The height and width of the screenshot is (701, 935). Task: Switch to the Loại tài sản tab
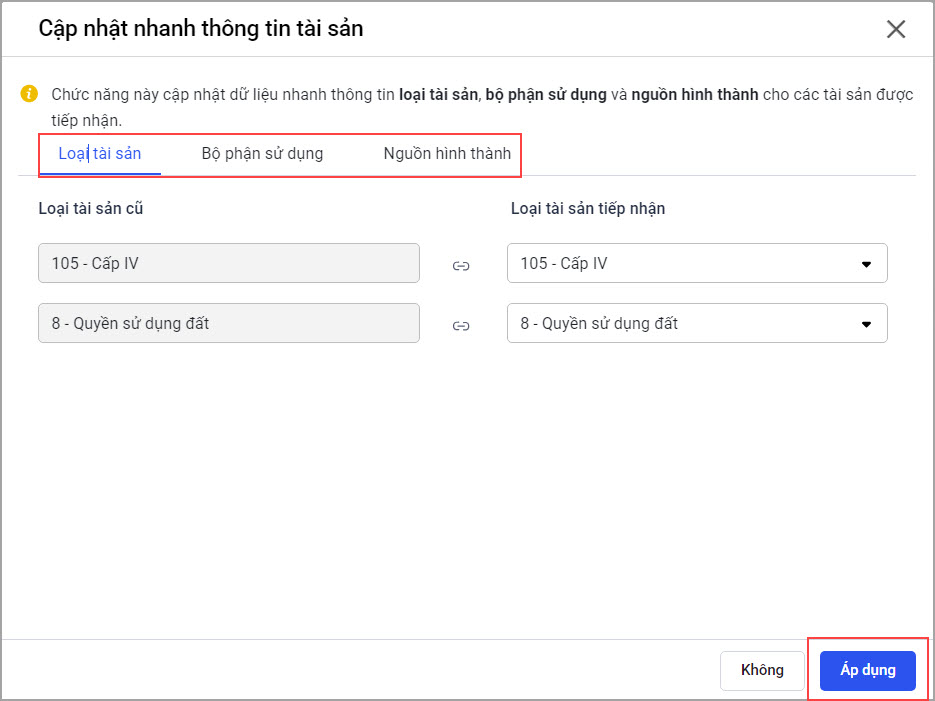coord(100,154)
